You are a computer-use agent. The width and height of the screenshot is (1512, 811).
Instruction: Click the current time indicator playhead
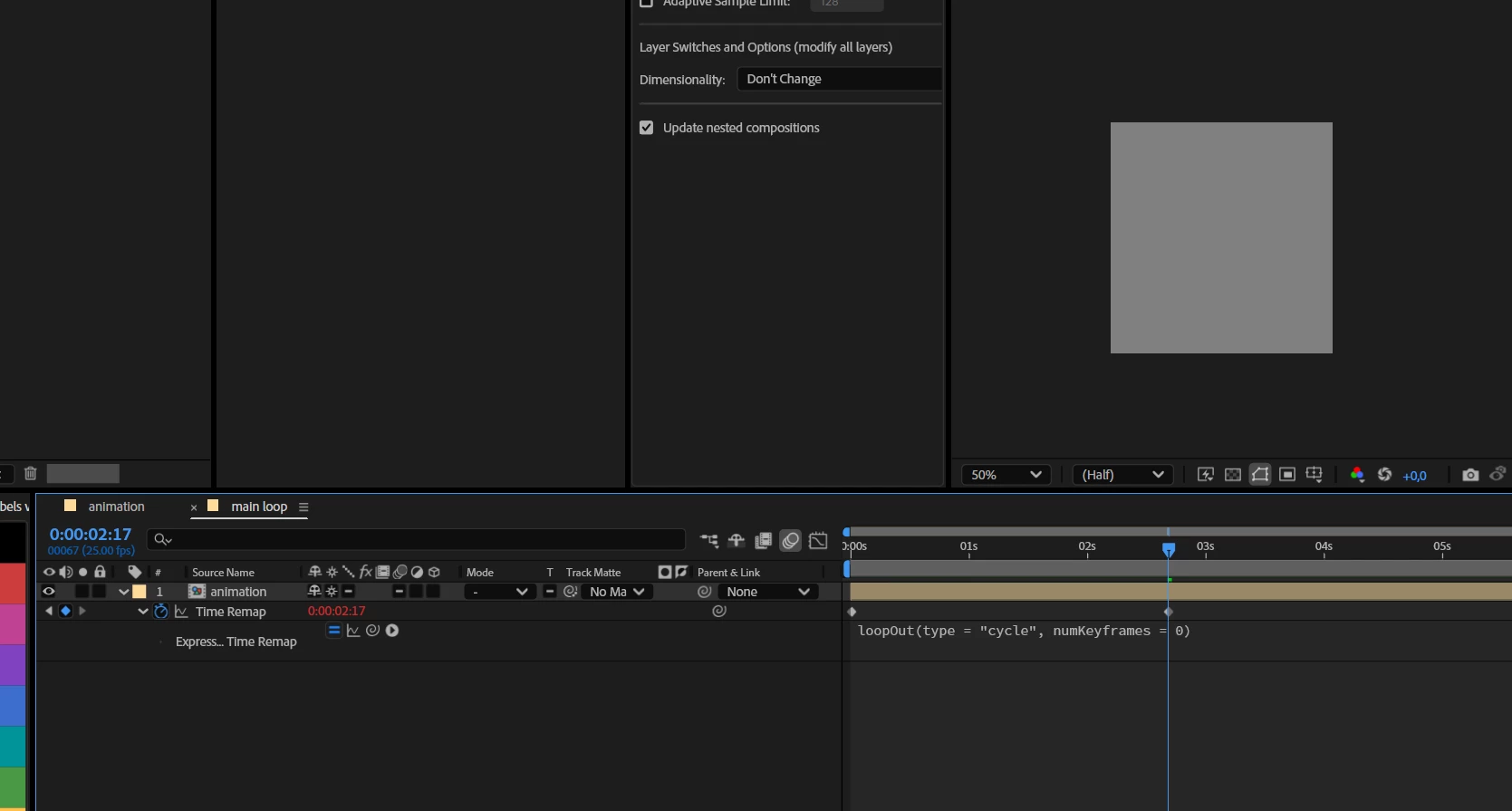click(1169, 549)
